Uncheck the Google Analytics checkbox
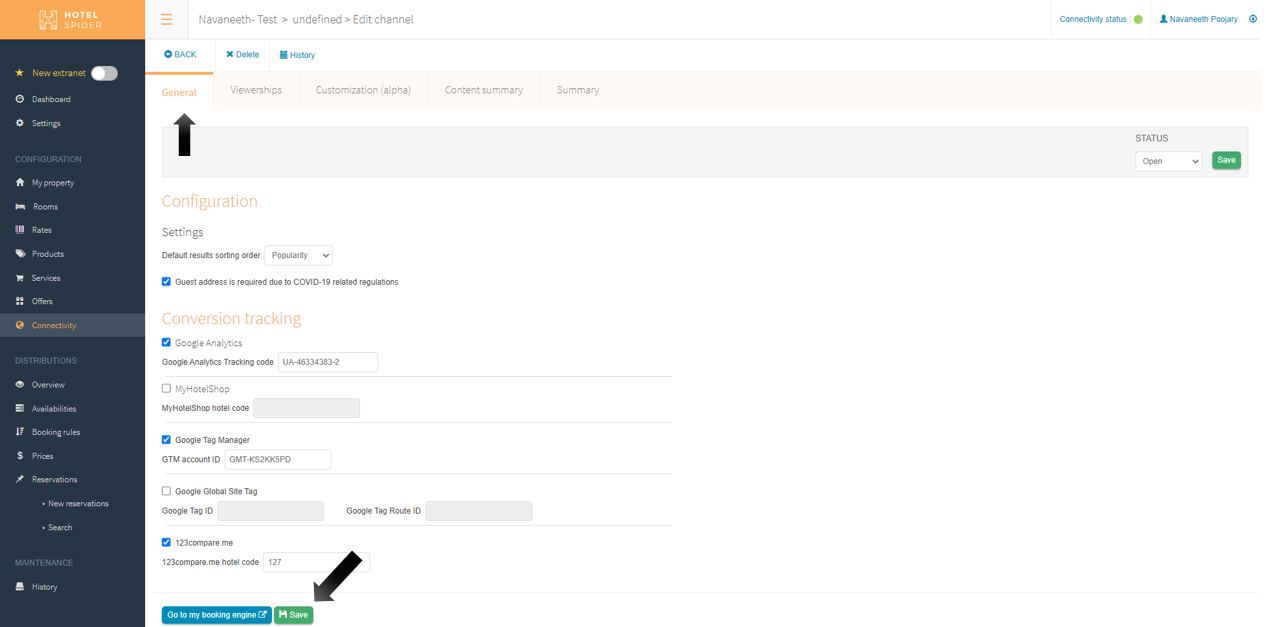Image resolution: width=1266 pixels, height=627 pixels. click(x=166, y=343)
